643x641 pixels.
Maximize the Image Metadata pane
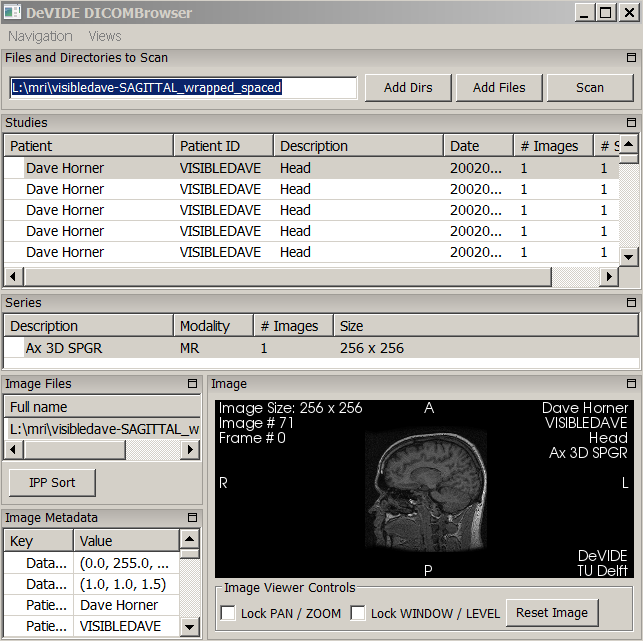[x=192, y=518]
